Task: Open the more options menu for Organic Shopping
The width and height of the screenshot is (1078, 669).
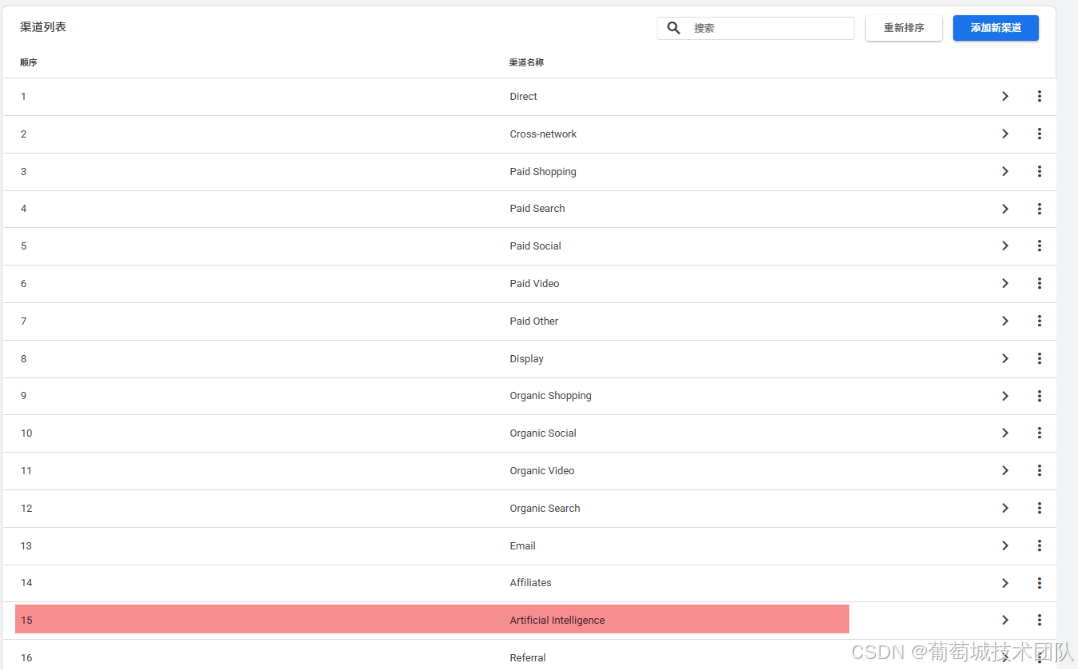Action: [x=1039, y=395]
